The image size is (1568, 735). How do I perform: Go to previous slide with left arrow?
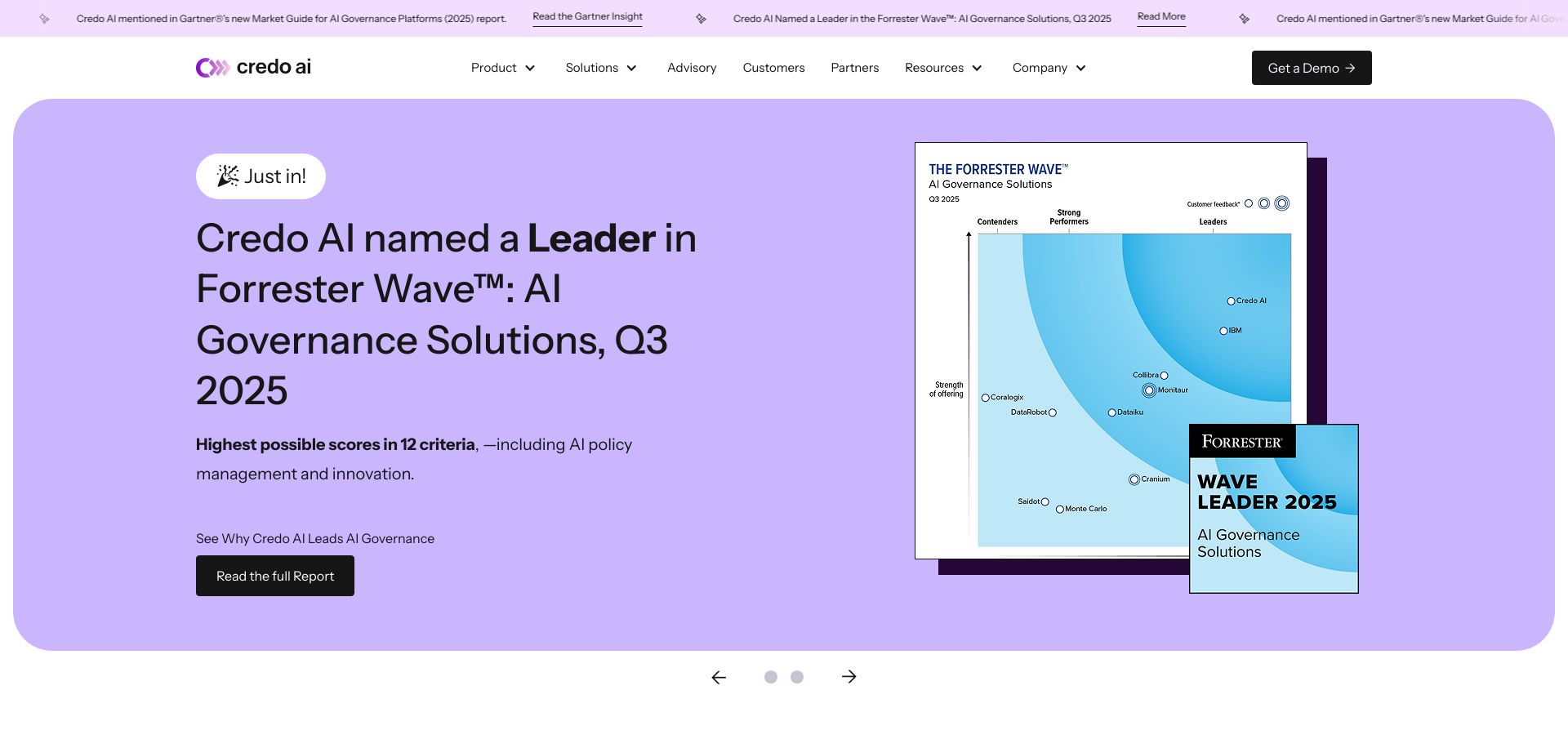719,677
